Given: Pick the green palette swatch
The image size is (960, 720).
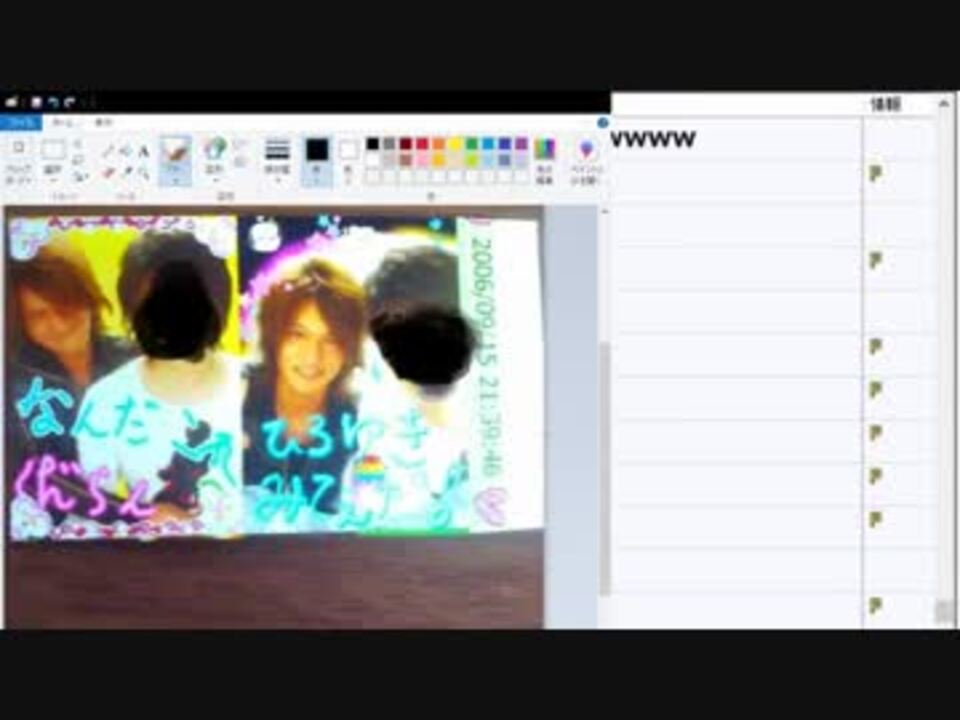Looking at the screenshot, I should [x=471, y=144].
